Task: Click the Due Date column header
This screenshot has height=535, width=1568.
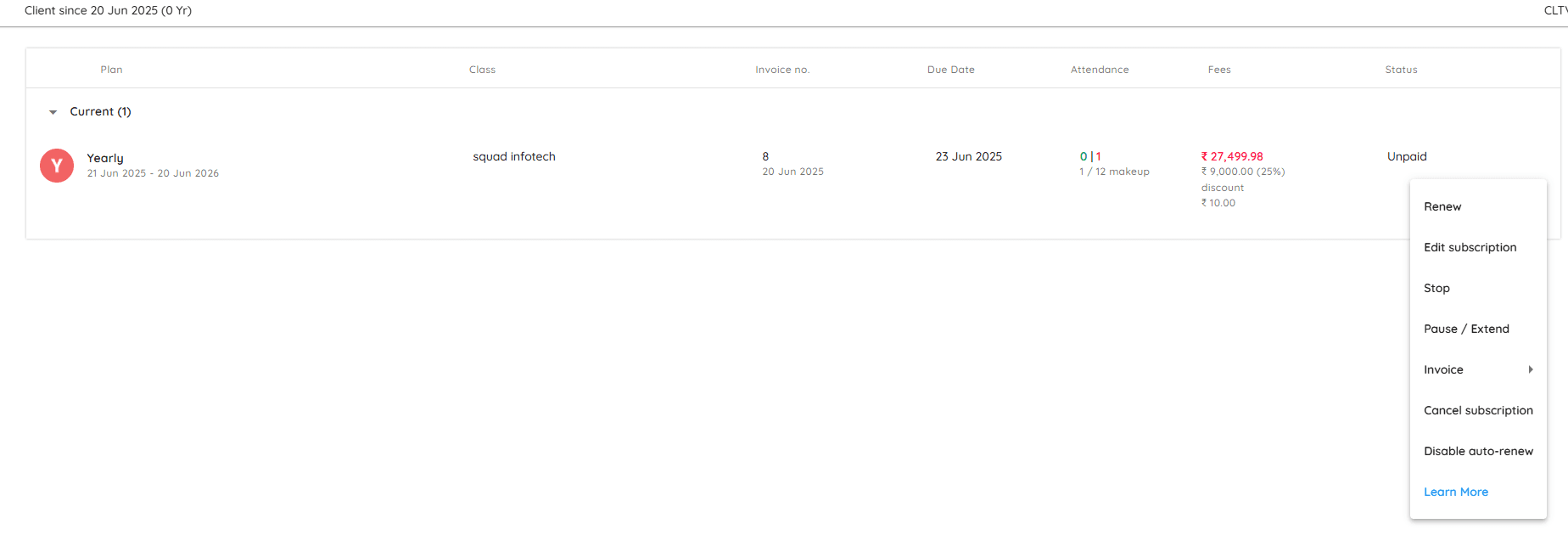Action: point(950,70)
